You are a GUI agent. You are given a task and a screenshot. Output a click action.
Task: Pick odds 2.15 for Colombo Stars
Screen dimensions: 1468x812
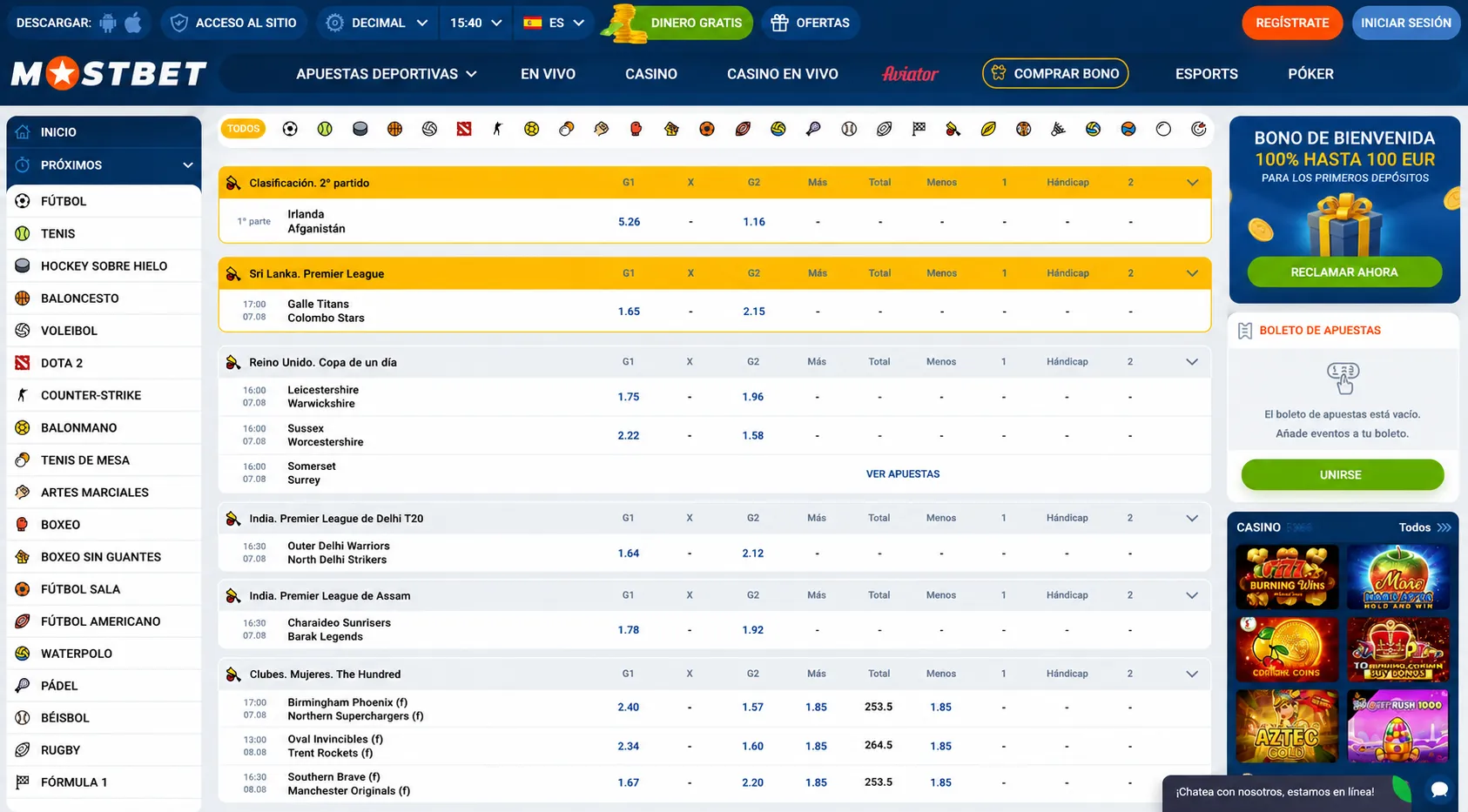[x=754, y=312]
